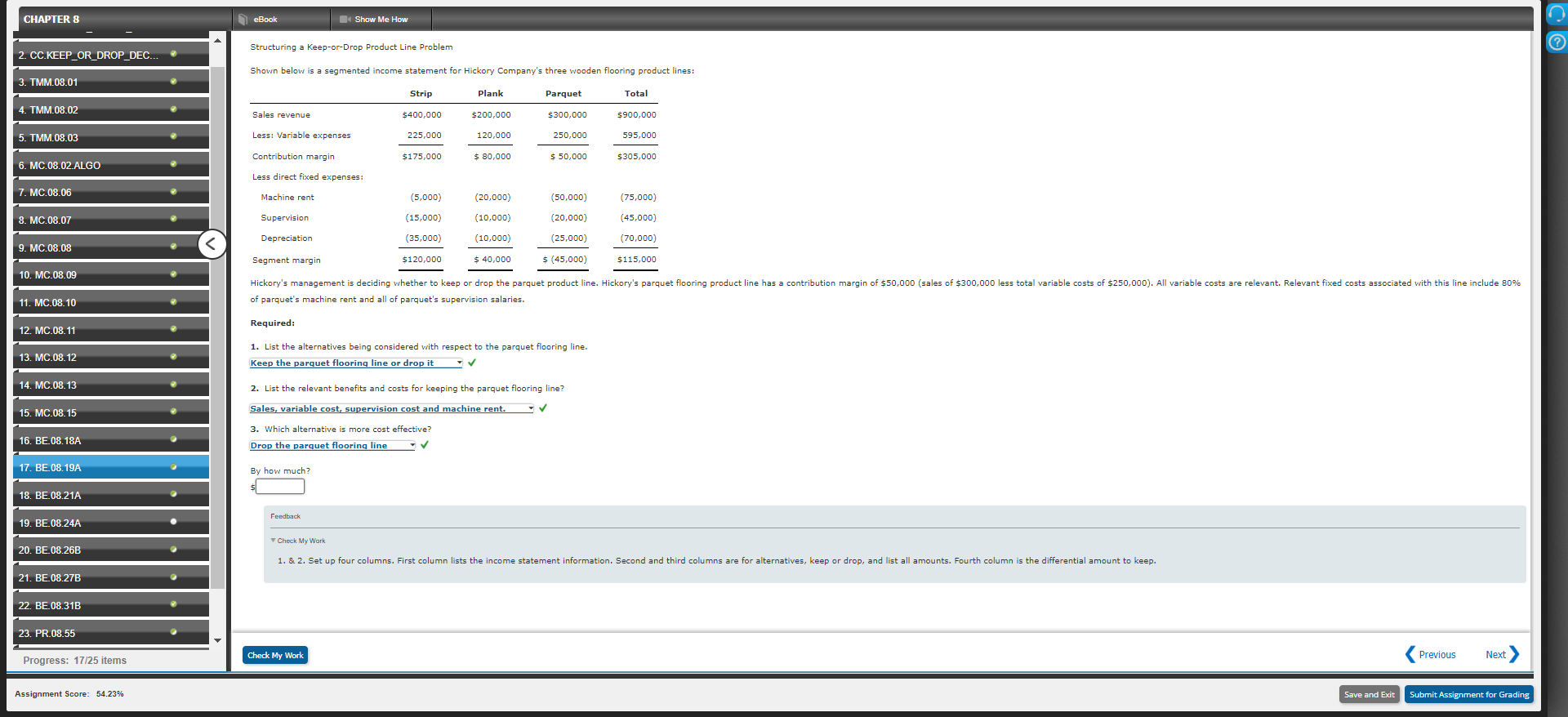Jump to item 13 MC.08.12
This screenshot has height=717, width=1568.
(x=111, y=357)
